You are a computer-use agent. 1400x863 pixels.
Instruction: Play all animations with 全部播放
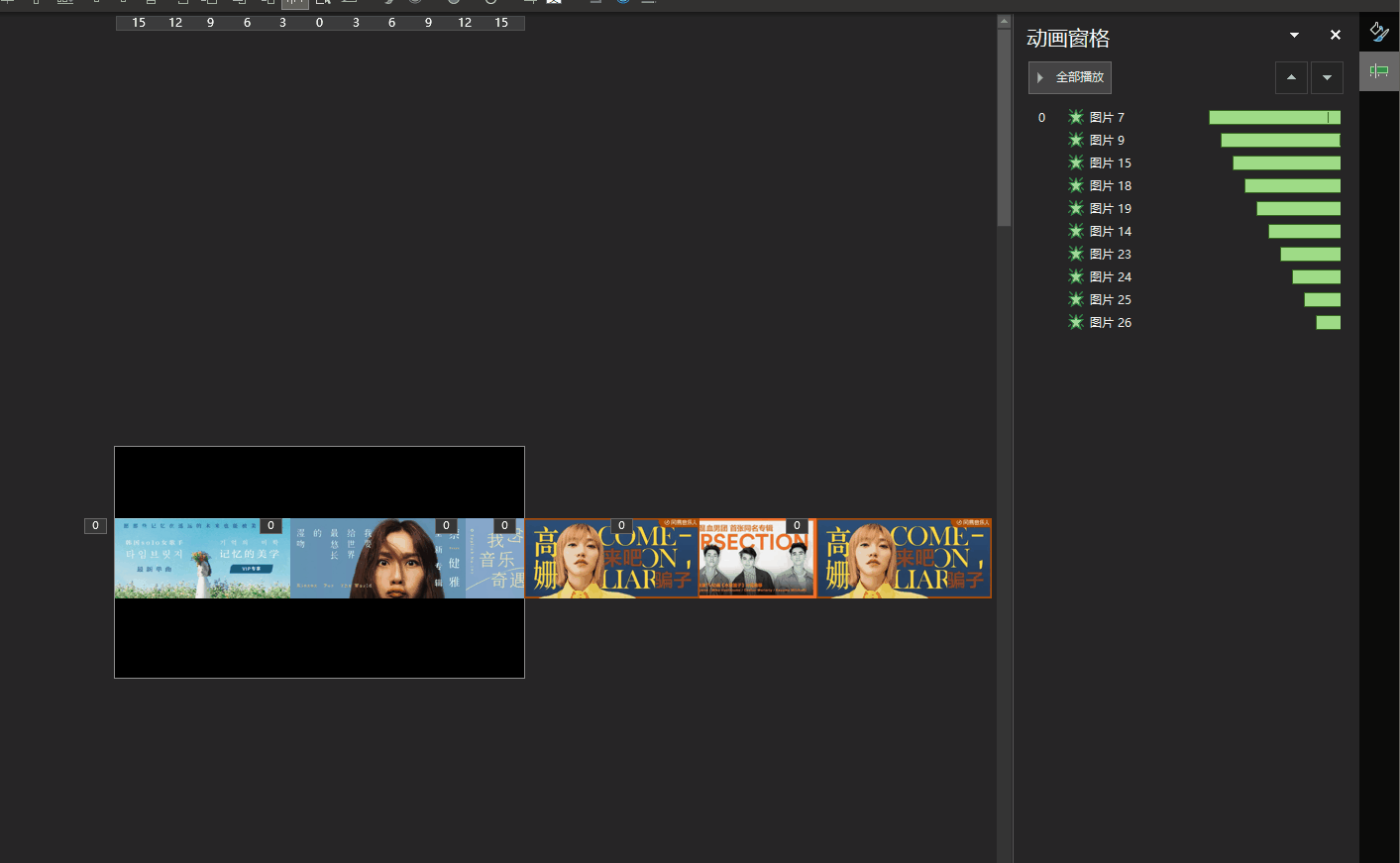pos(1070,77)
